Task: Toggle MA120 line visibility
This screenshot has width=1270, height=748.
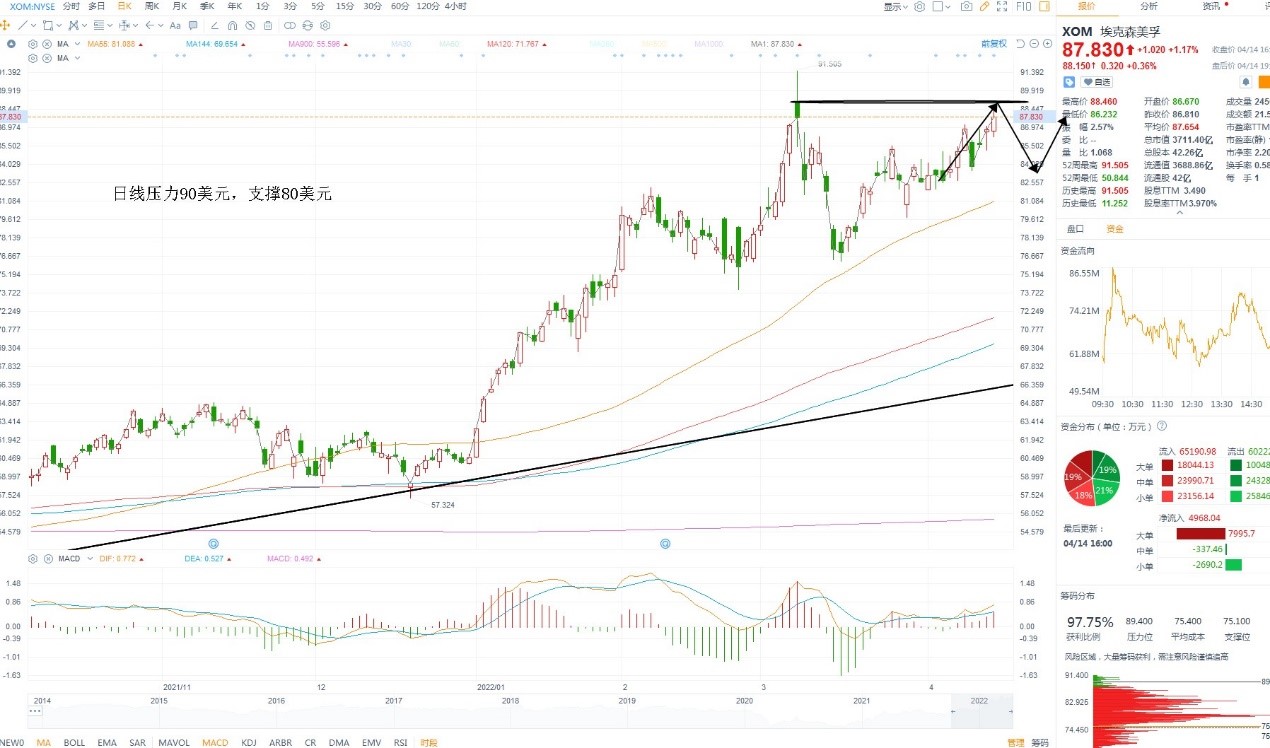Action: coord(517,44)
